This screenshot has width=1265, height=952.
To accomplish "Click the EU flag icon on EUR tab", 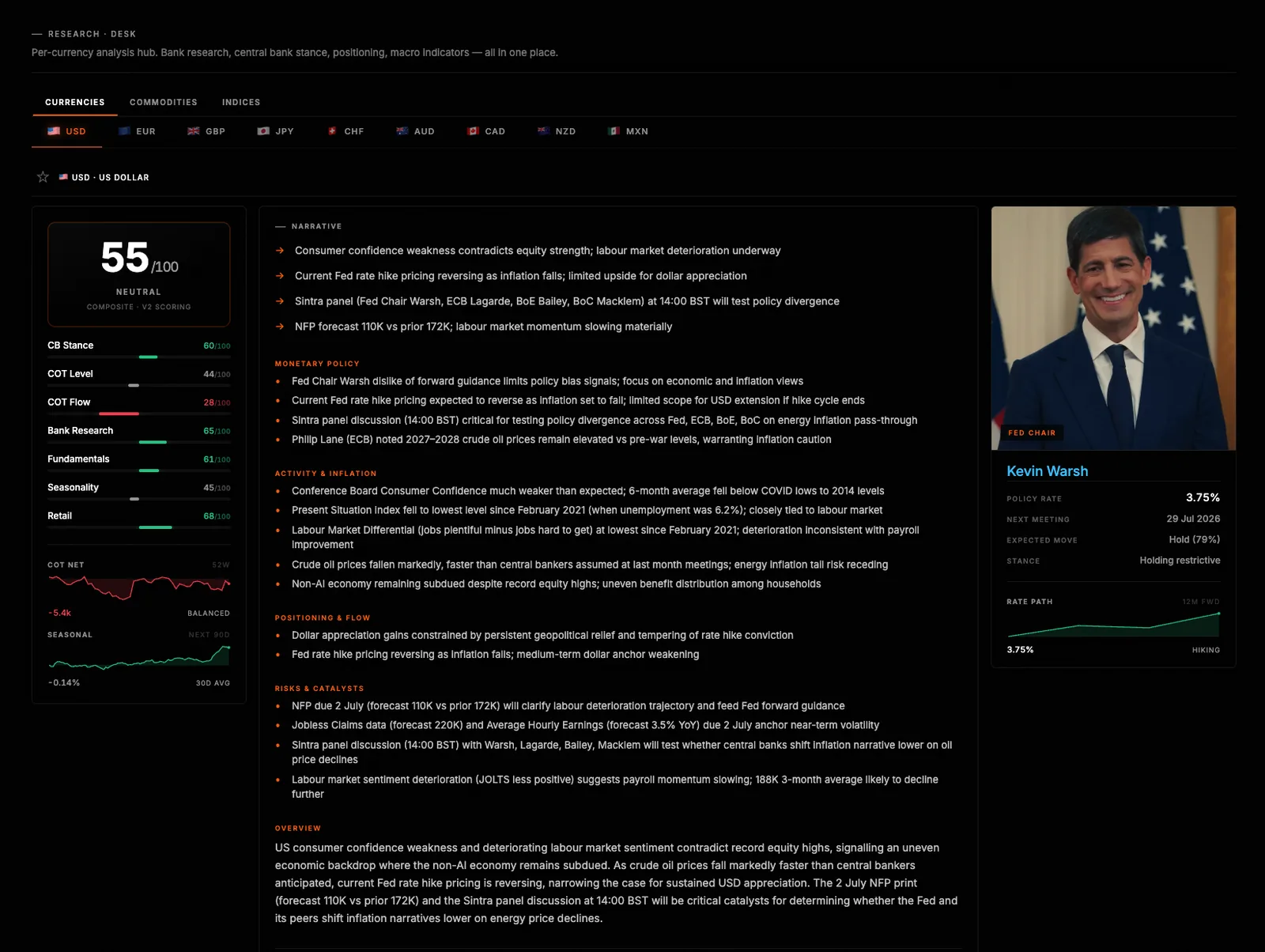I will tap(124, 131).
